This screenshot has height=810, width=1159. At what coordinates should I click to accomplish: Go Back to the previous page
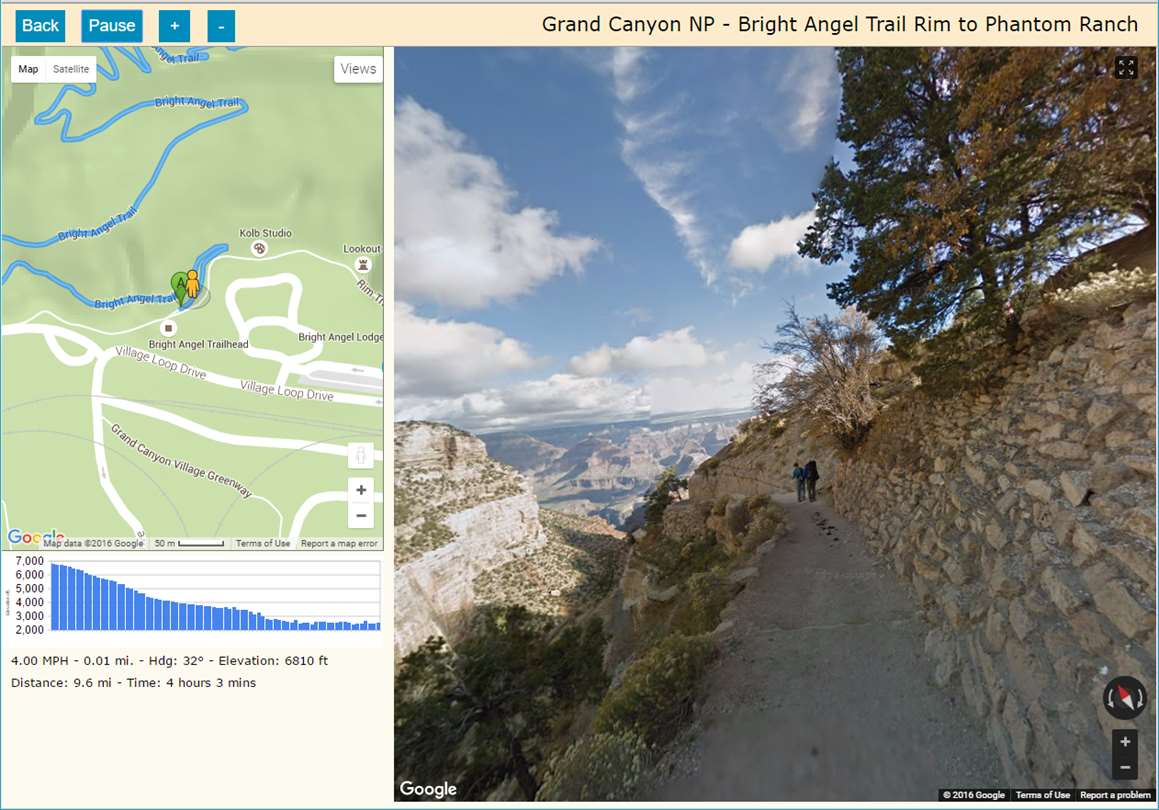point(40,26)
